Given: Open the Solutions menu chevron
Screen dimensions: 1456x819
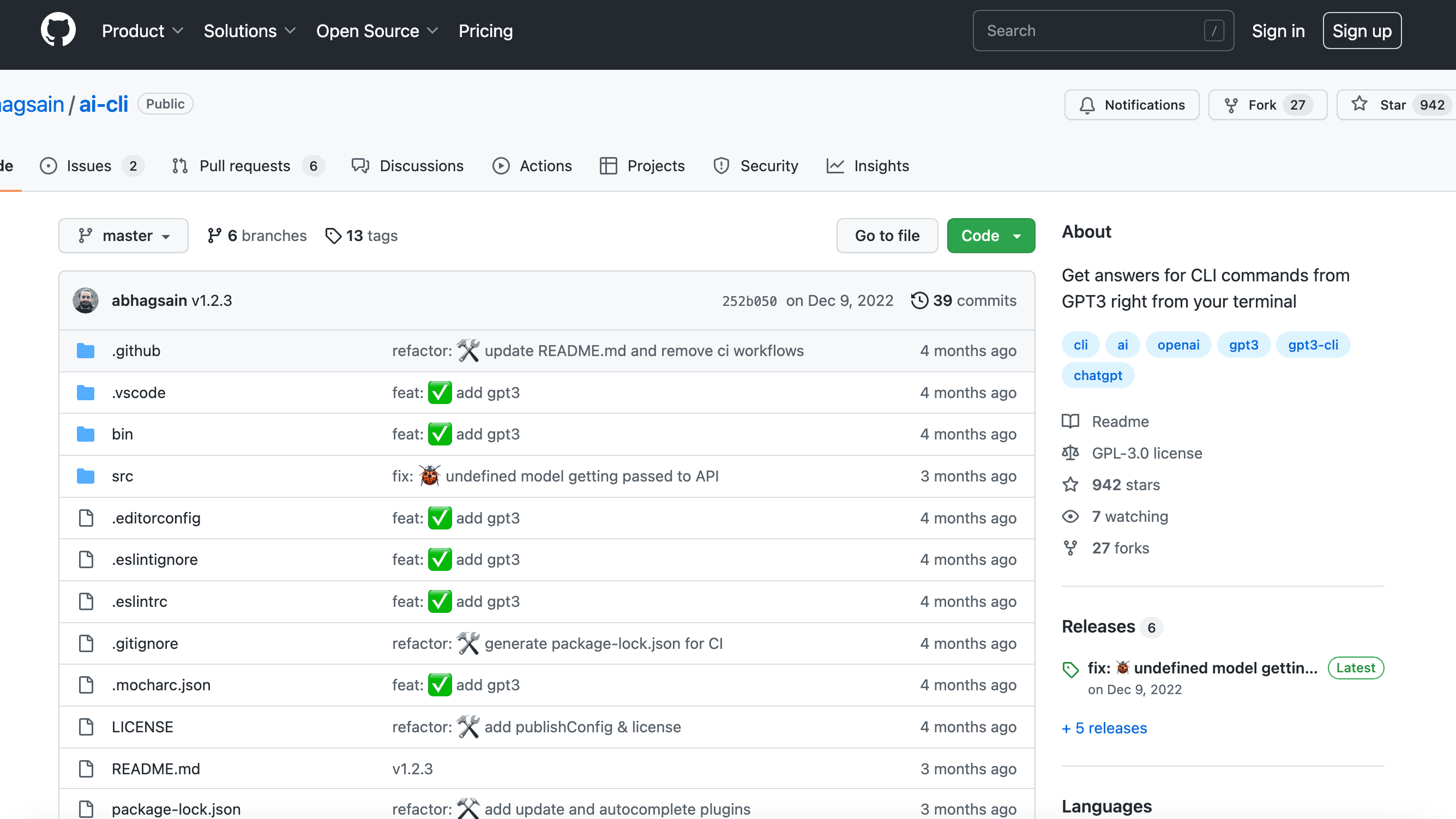Looking at the screenshot, I should pyautogui.click(x=291, y=31).
